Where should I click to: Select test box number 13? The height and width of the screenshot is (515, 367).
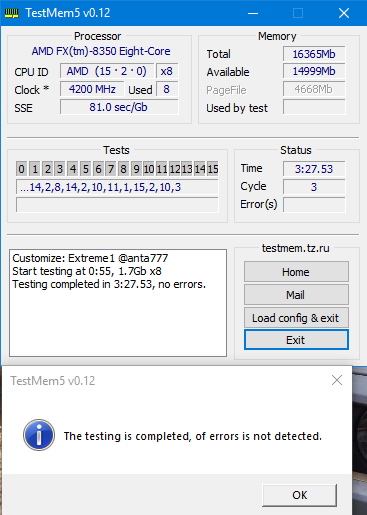(x=187, y=169)
